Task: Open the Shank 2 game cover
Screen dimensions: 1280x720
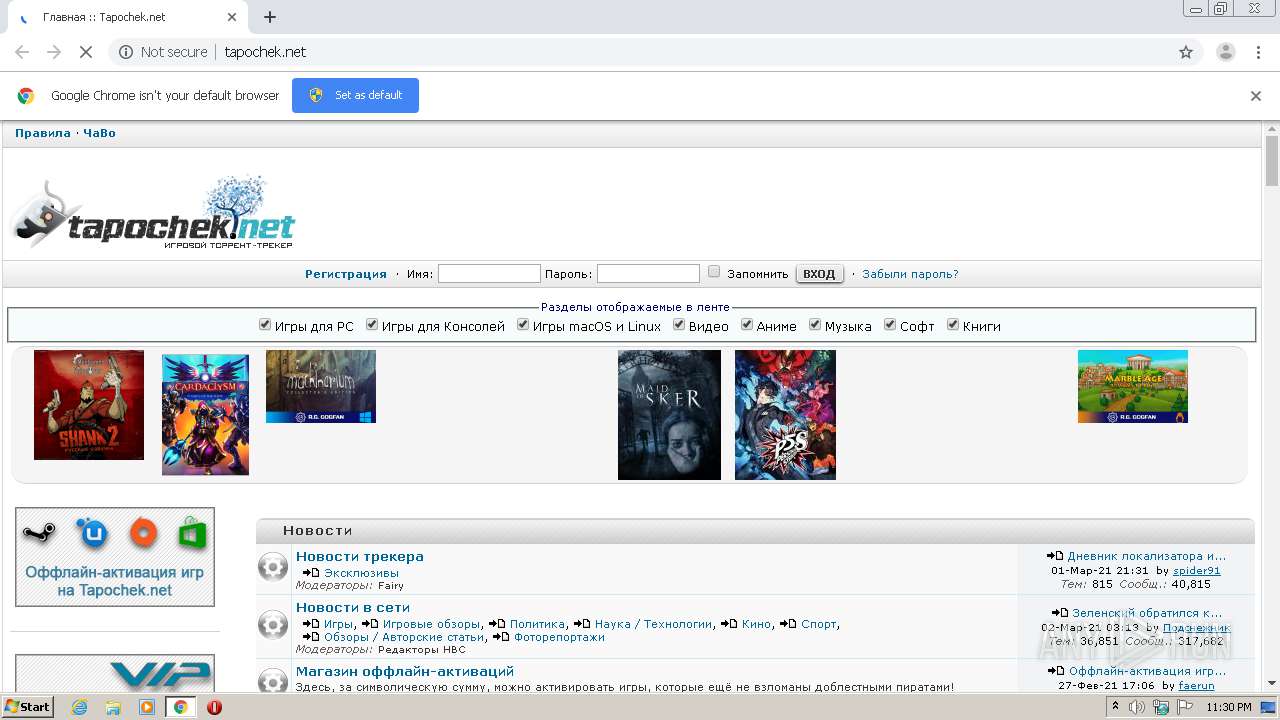Action: coord(89,405)
